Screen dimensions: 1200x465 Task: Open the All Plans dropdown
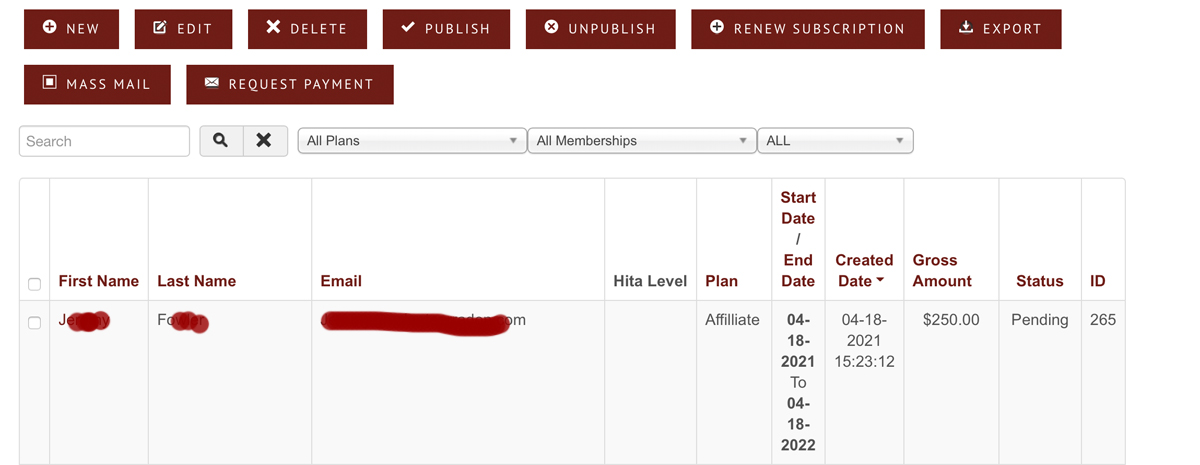[412, 141]
